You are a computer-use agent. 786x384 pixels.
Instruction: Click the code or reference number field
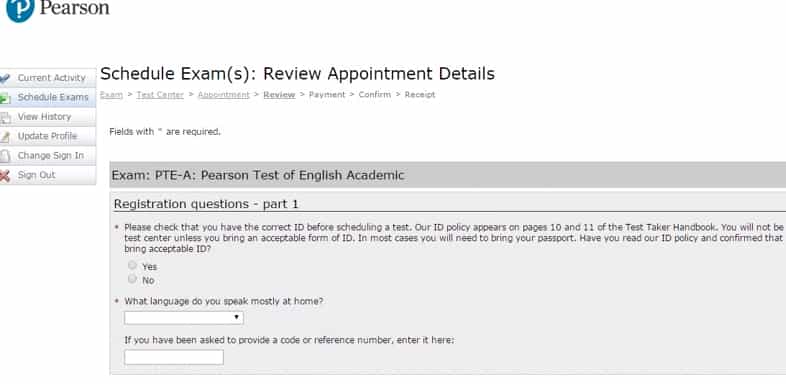click(174, 357)
